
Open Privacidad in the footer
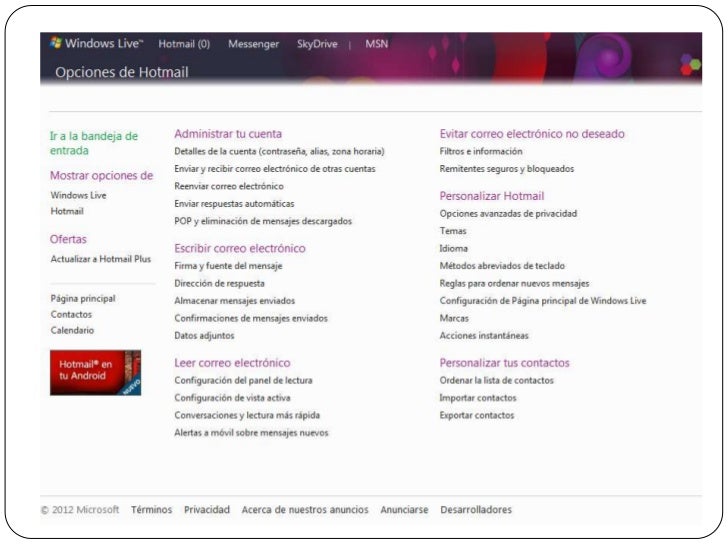click(x=207, y=510)
